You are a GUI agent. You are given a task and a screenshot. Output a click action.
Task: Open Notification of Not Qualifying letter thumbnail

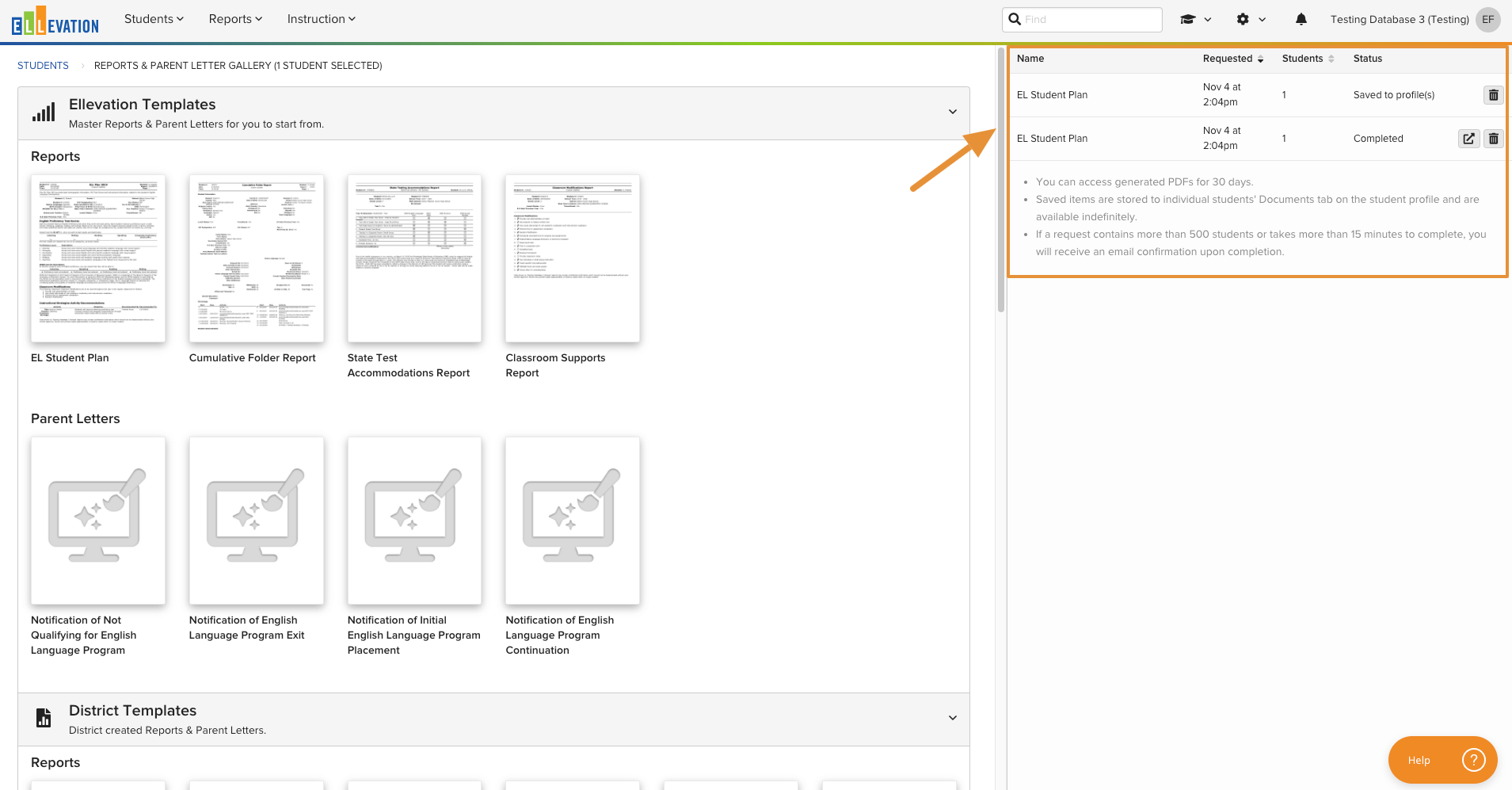pyautogui.click(x=98, y=521)
